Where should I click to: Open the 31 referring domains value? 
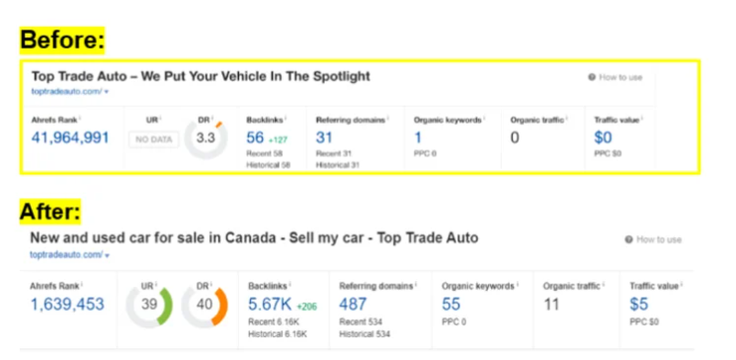[x=324, y=138]
